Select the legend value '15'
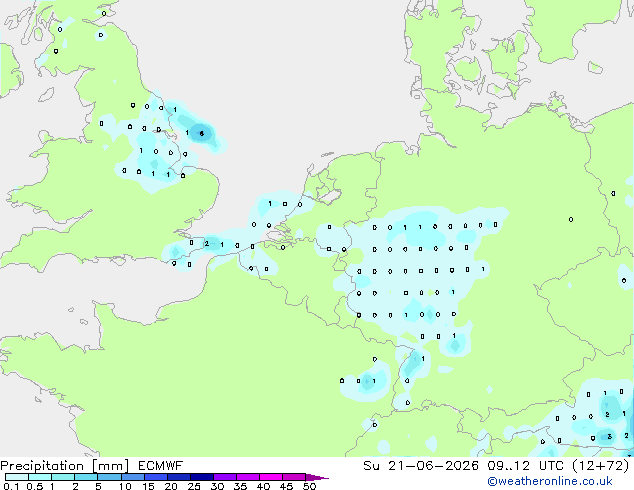The width and height of the screenshot is (634, 490). coord(148,486)
